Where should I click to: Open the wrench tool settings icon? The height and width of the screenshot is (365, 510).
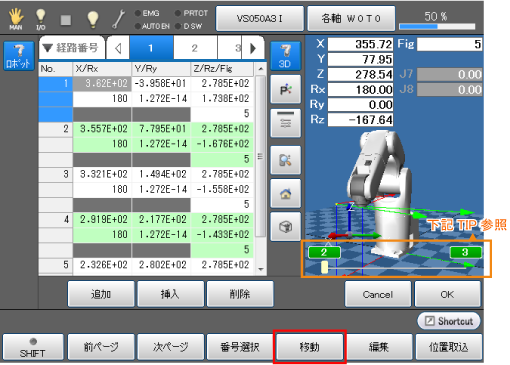[x=119, y=19]
